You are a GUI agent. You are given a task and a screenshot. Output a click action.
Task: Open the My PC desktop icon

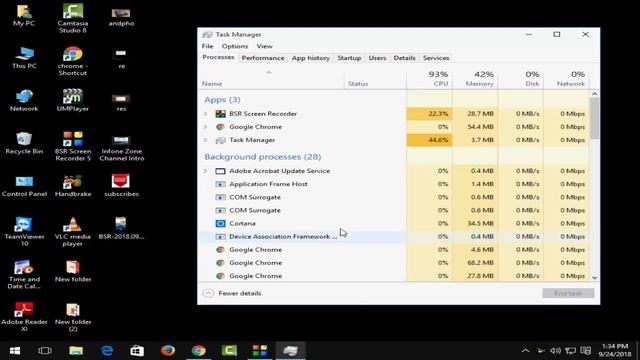tap(24, 16)
